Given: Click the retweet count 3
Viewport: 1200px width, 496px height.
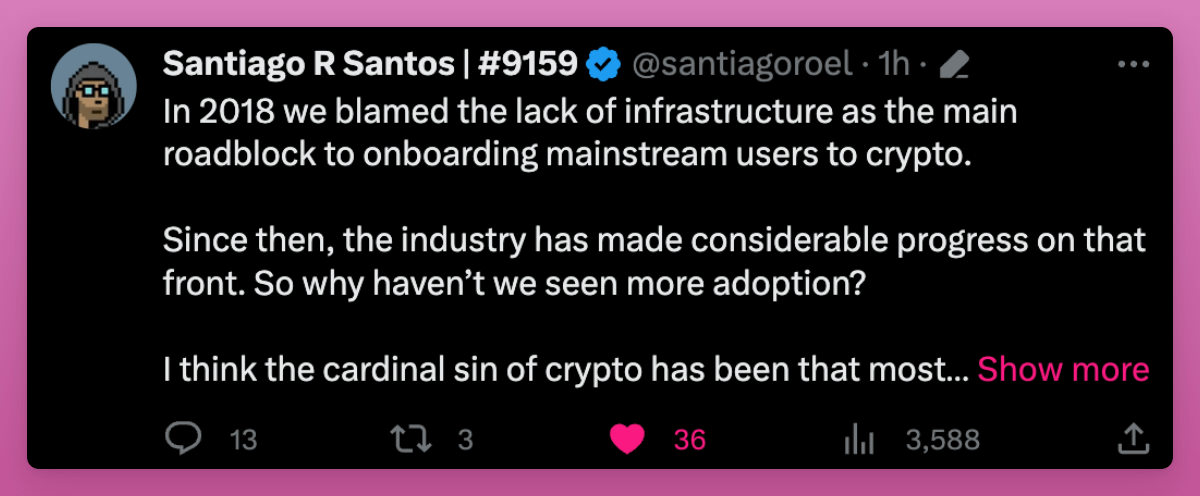Looking at the screenshot, I should click(465, 440).
